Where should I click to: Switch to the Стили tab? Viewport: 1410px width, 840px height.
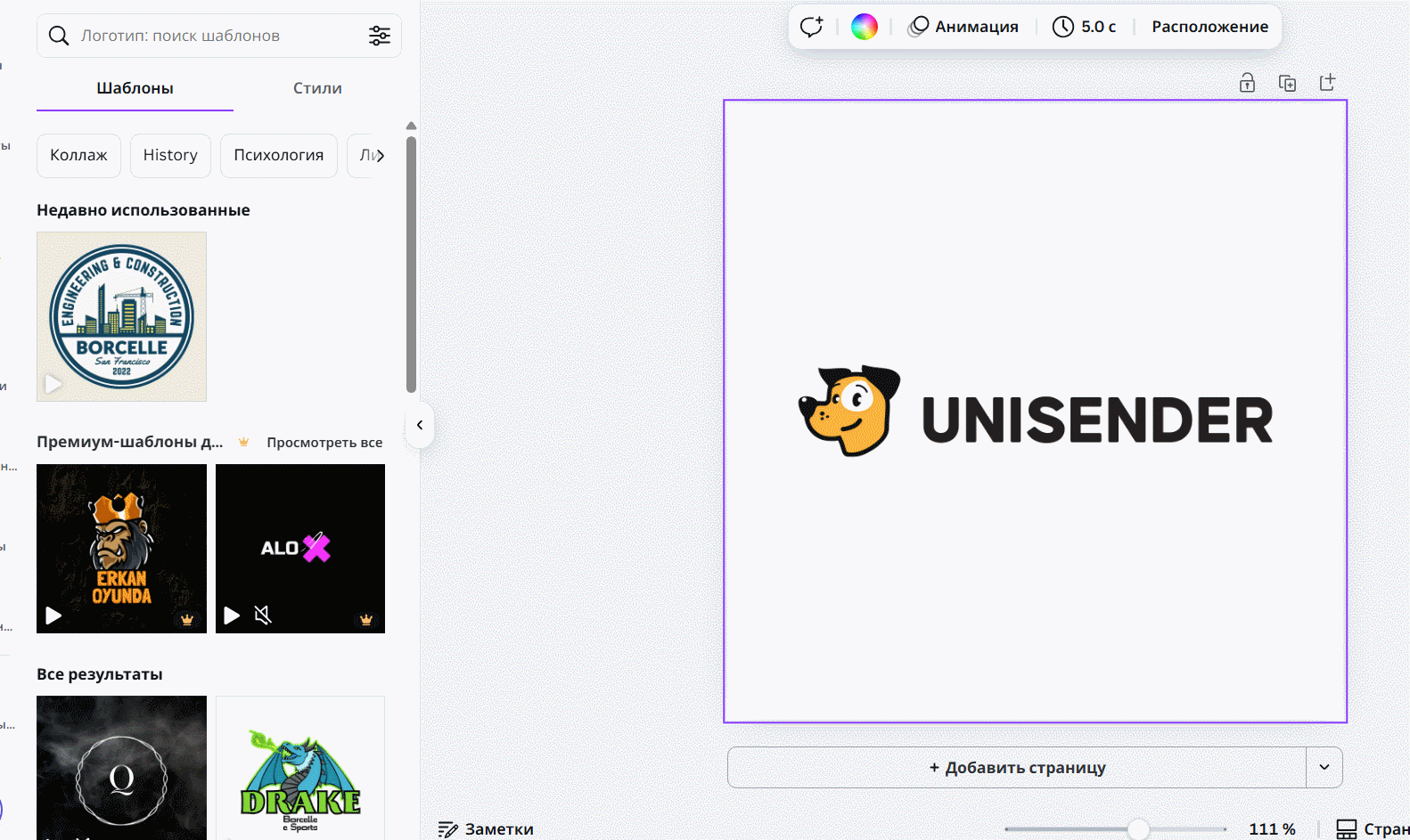317,88
